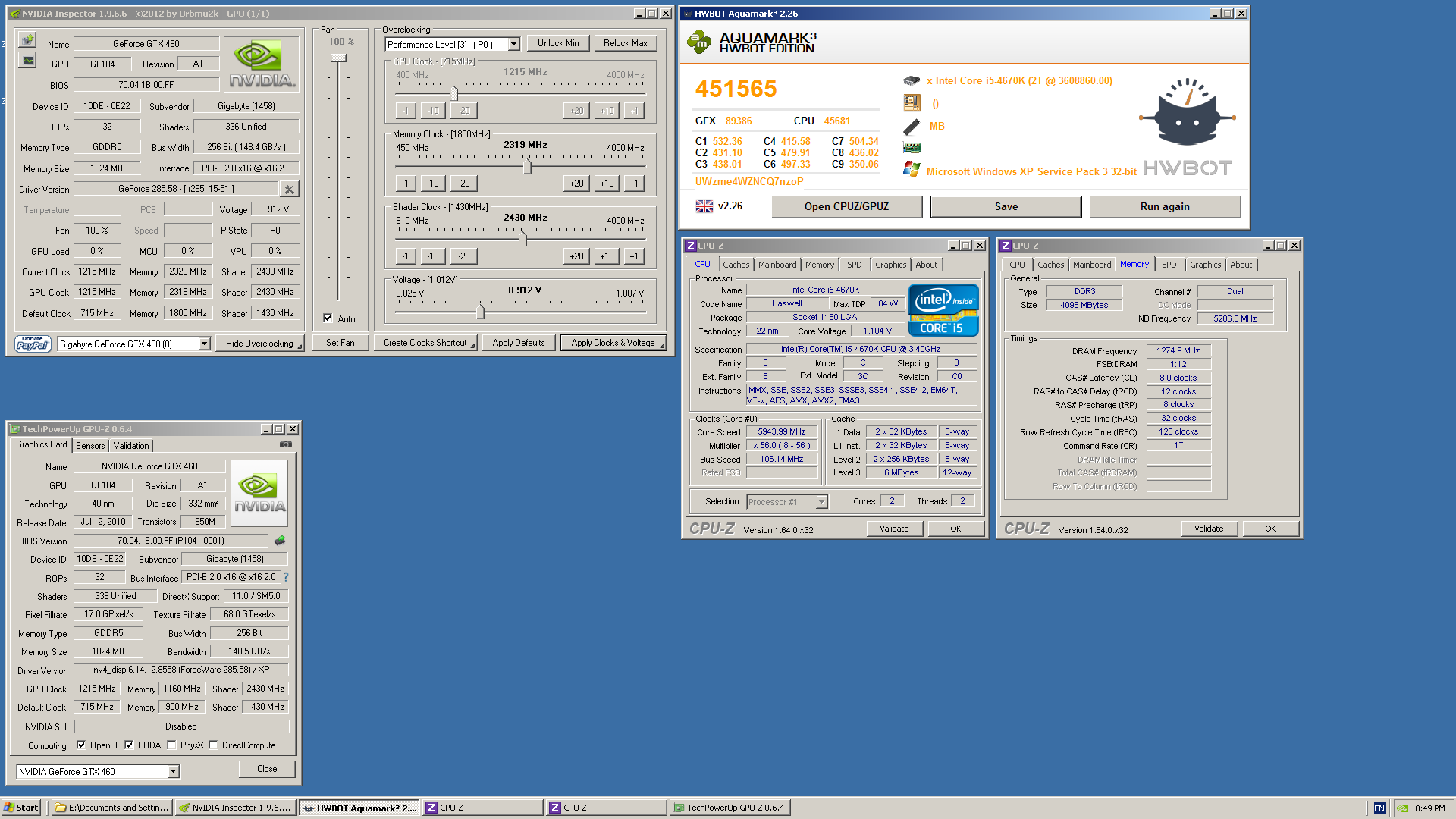1456x819 pixels.
Task: Click the GPU-Z screenshot camera icon
Action: [286, 444]
